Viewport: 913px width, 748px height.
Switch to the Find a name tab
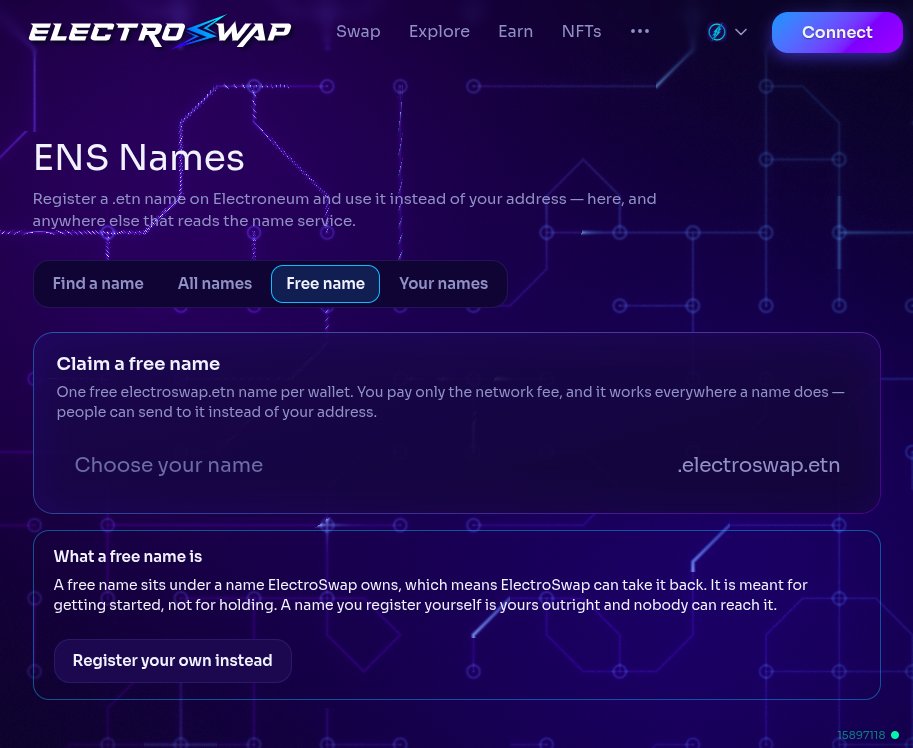pyautogui.click(x=98, y=283)
